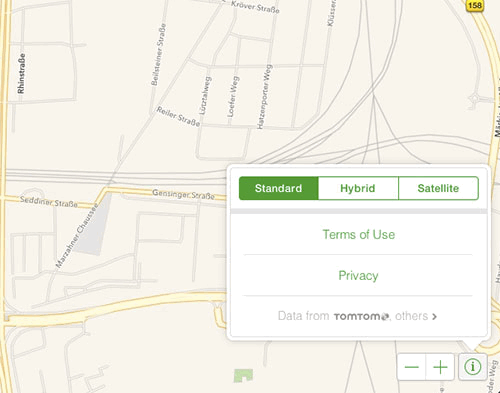The width and height of the screenshot is (500, 393).
Task: Click the info (i) button
Action: click(472, 367)
